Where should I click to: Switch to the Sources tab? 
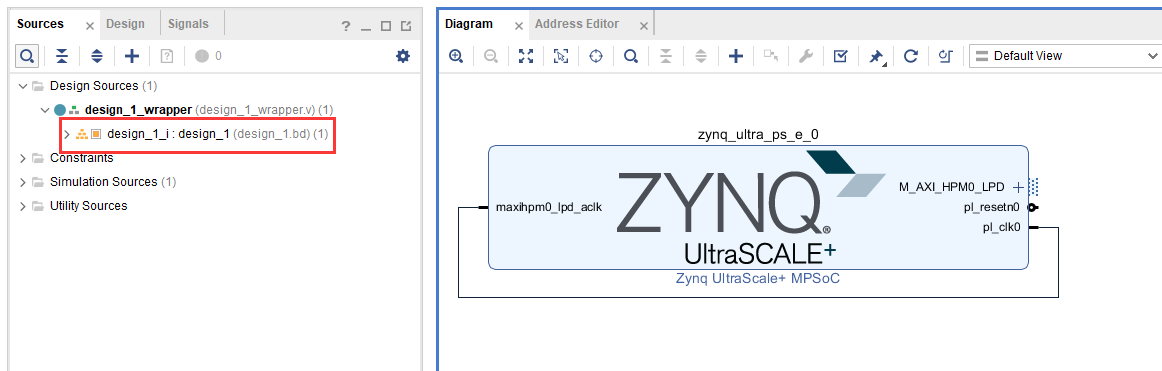(40, 24)
